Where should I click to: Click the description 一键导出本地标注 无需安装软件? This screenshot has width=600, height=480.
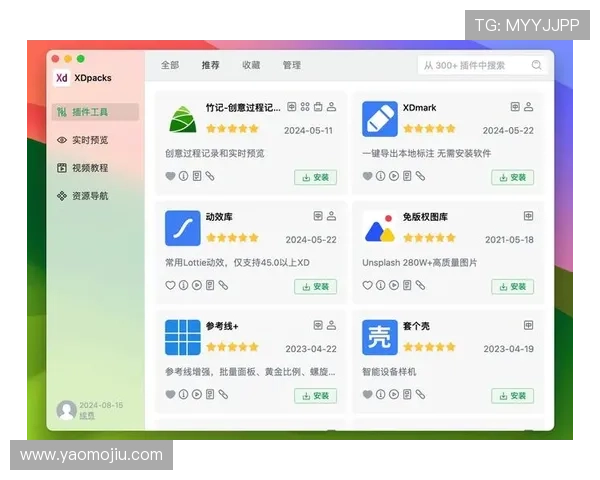[426, 153]
